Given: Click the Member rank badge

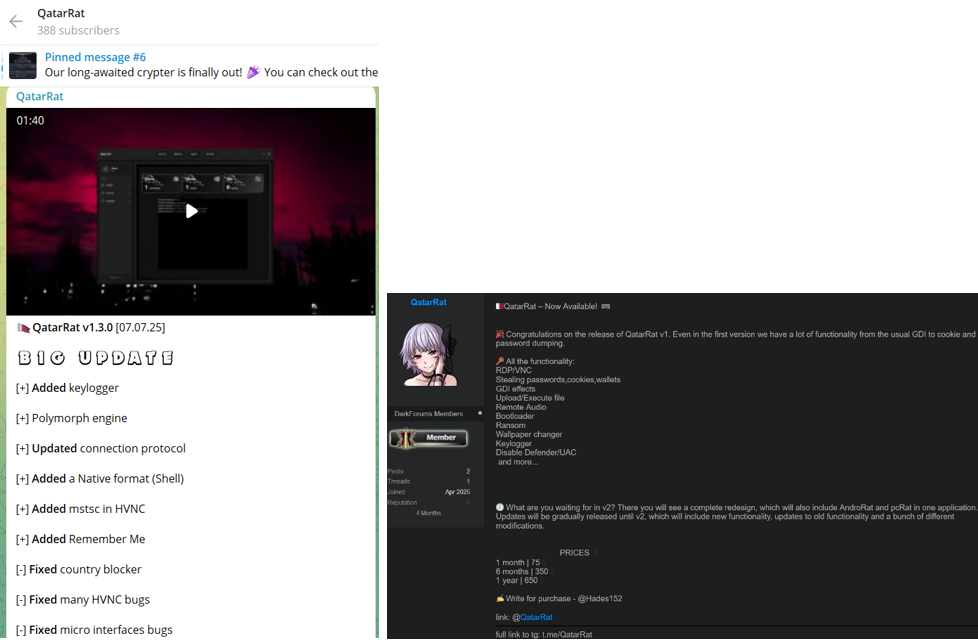Looking at the screenshot, I should click(x=429, y=438).
